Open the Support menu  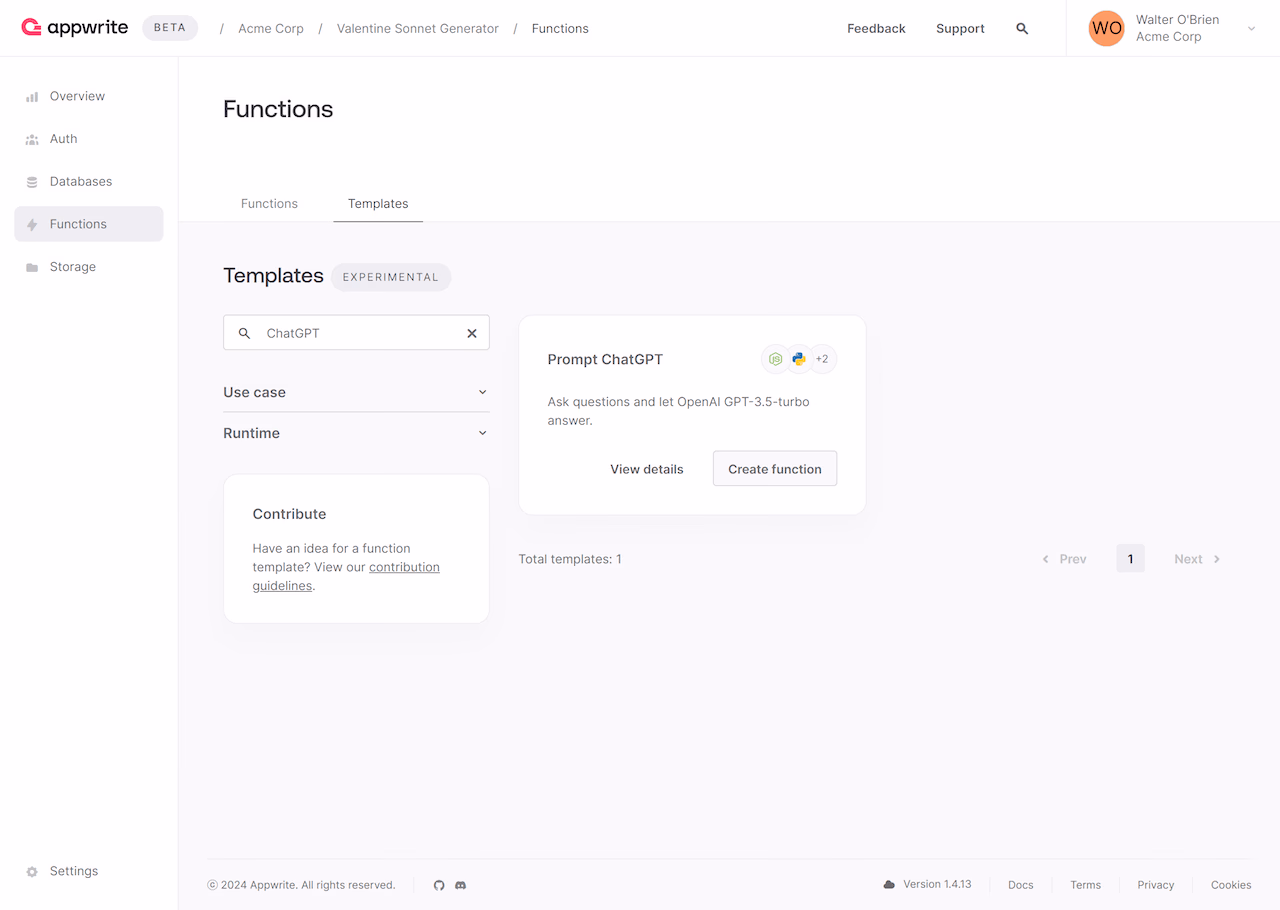(x=960, y=28)
